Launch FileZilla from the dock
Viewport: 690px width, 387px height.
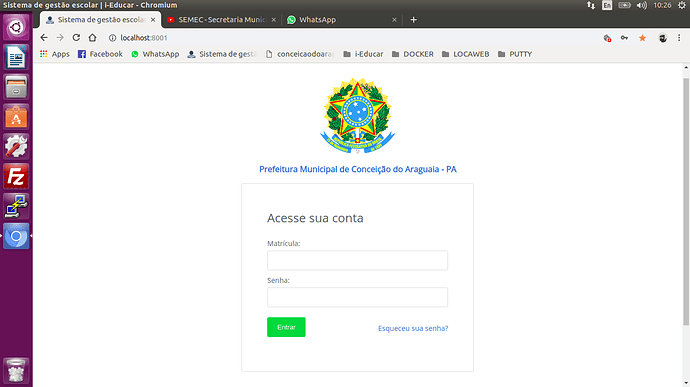(16, 177)
